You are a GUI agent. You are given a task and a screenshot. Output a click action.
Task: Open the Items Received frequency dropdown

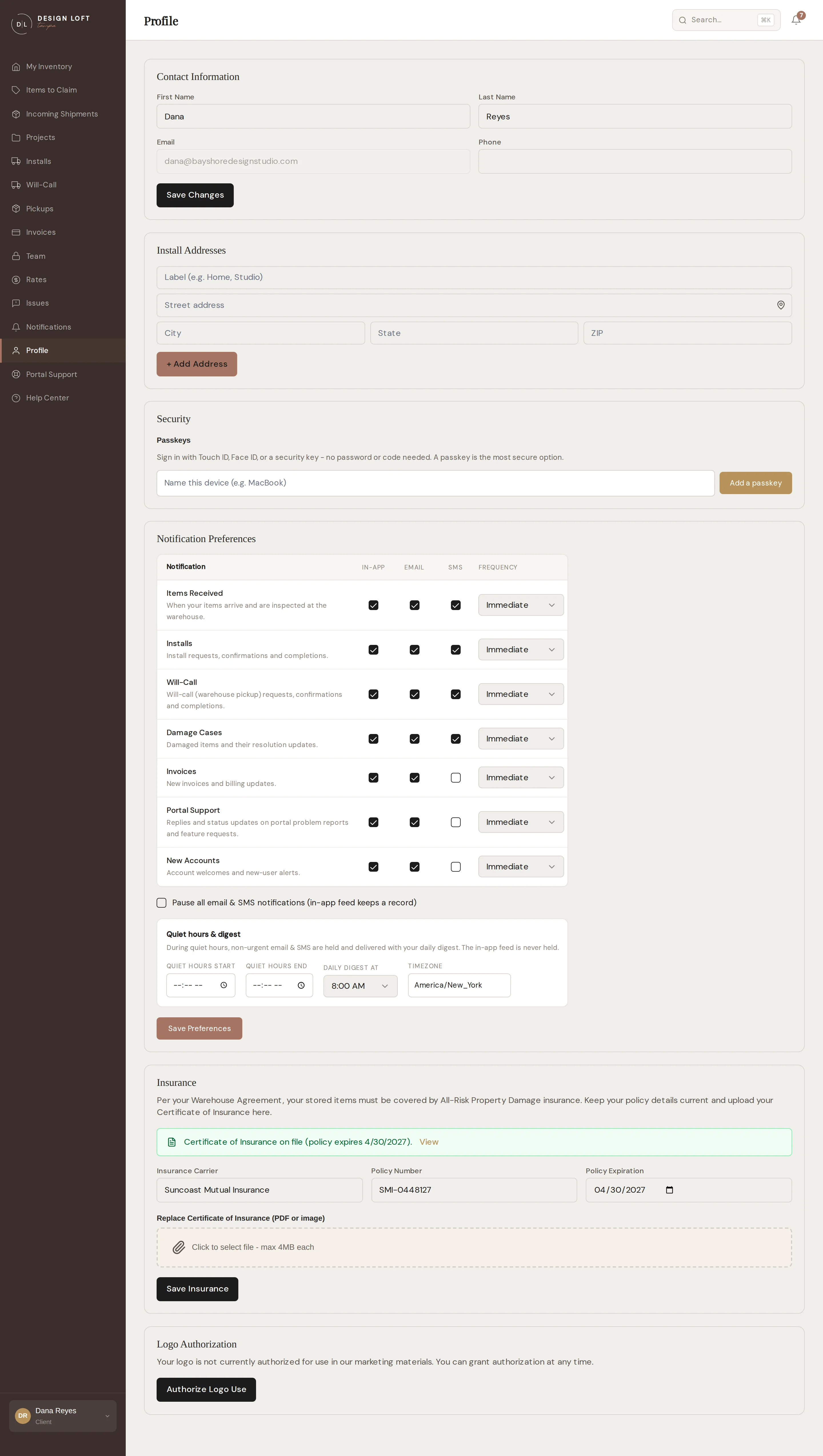tap(521, 605)
